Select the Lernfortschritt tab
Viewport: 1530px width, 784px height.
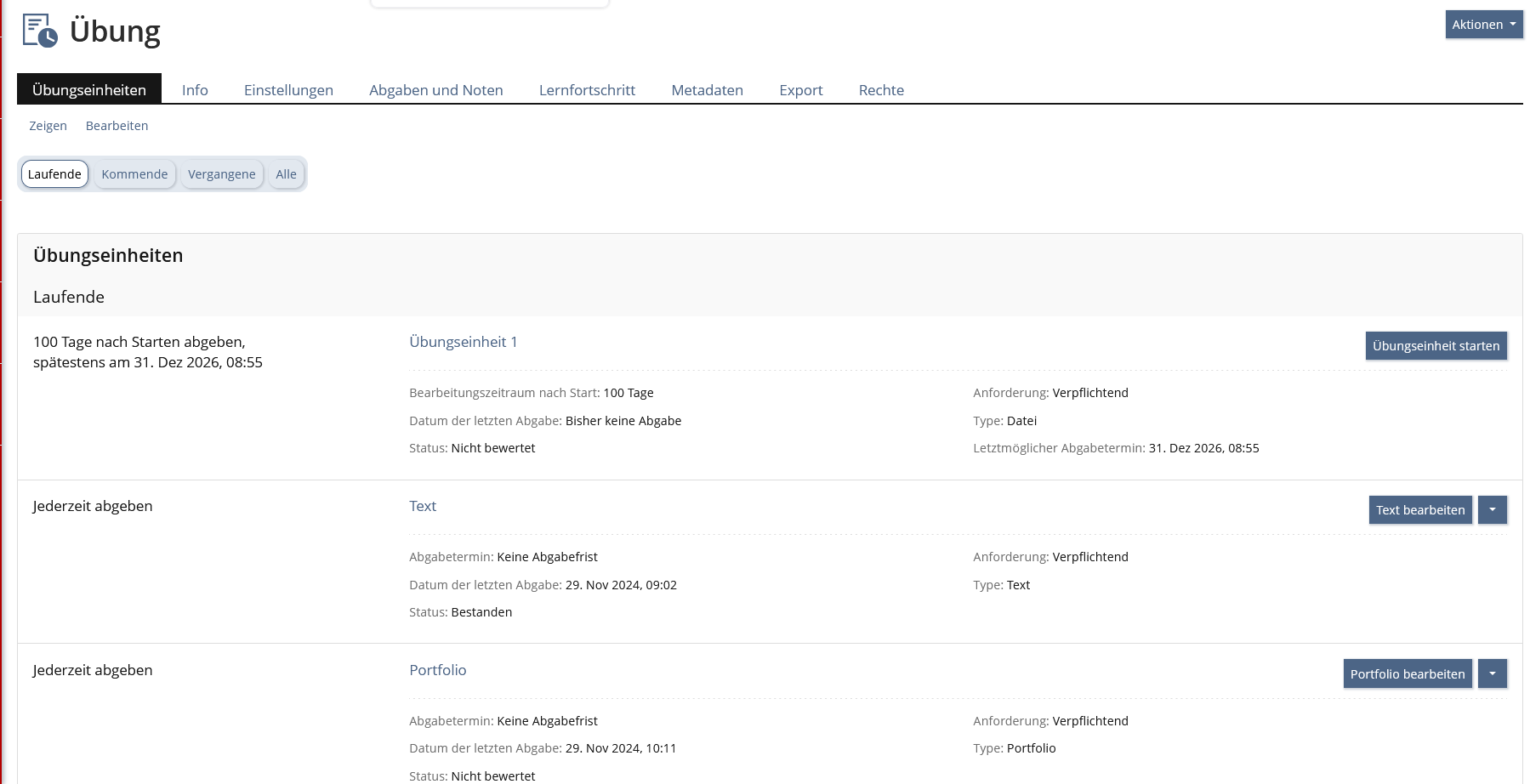[587, 90]
